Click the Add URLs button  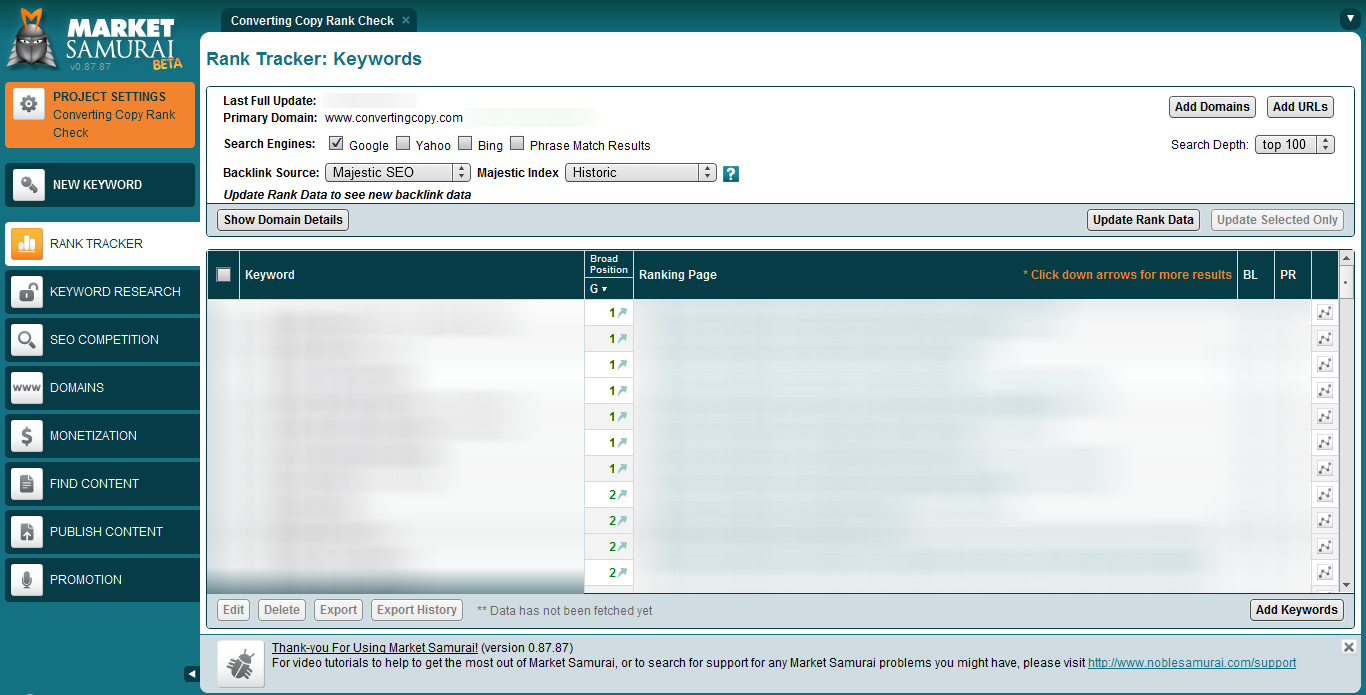1300,107
